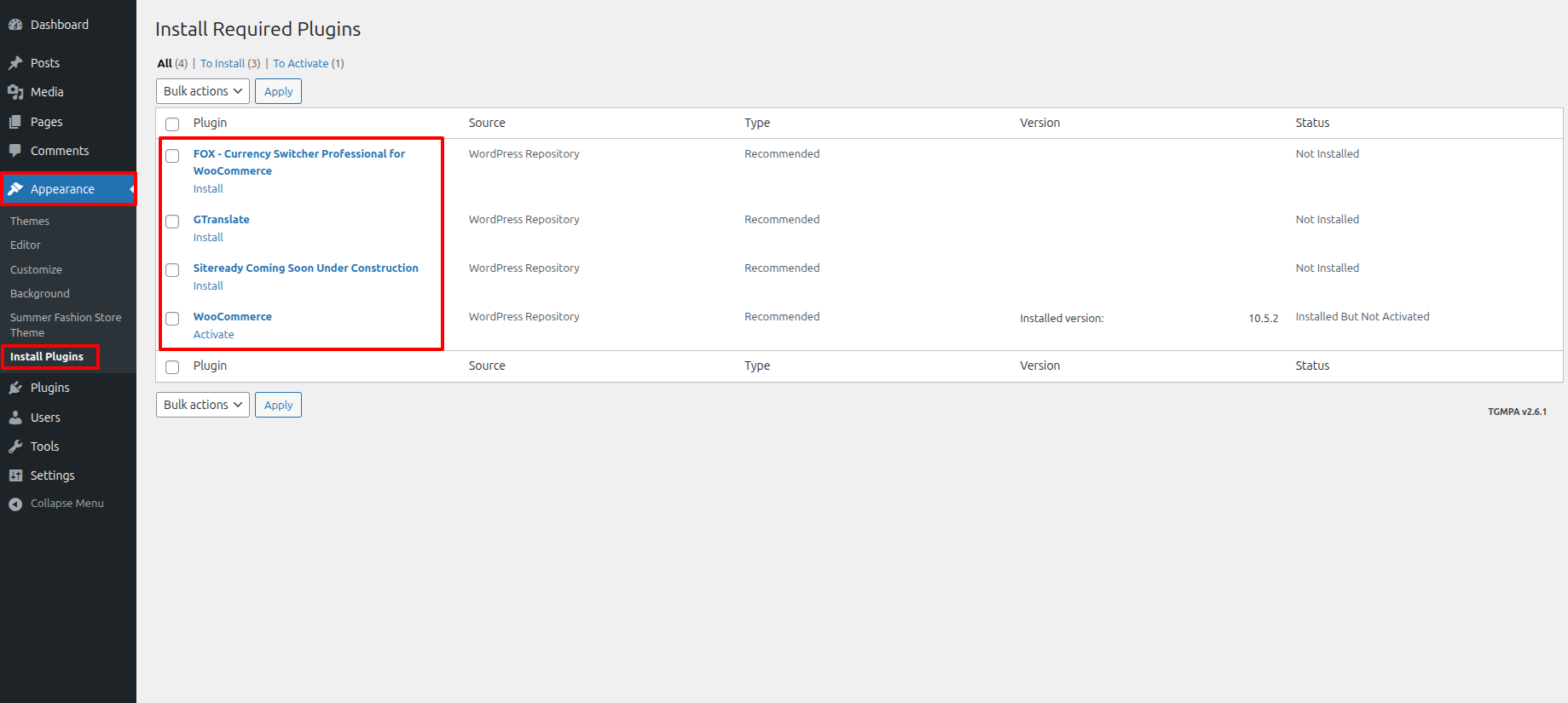Click the Activate link under WooCommerce
Image resolution: width=1568 pixels, height=703 pixels.
[213, 334]
